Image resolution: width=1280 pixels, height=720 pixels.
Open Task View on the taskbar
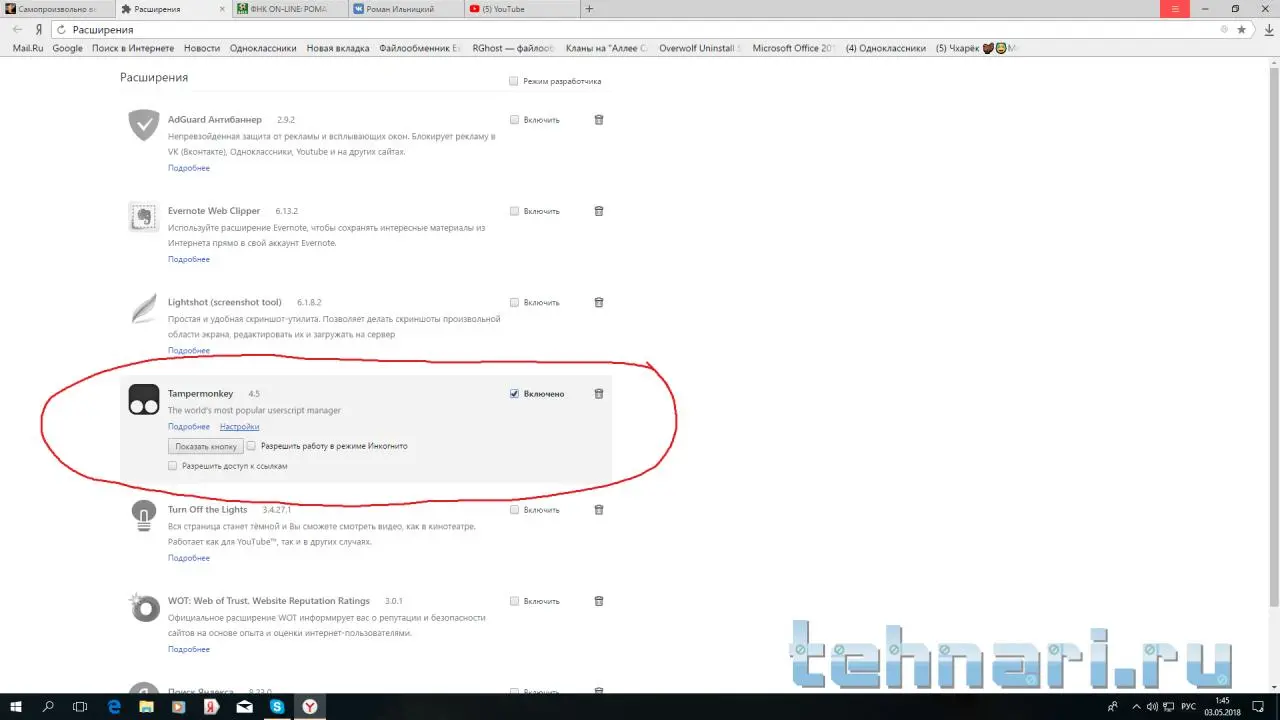pos(81,707)
